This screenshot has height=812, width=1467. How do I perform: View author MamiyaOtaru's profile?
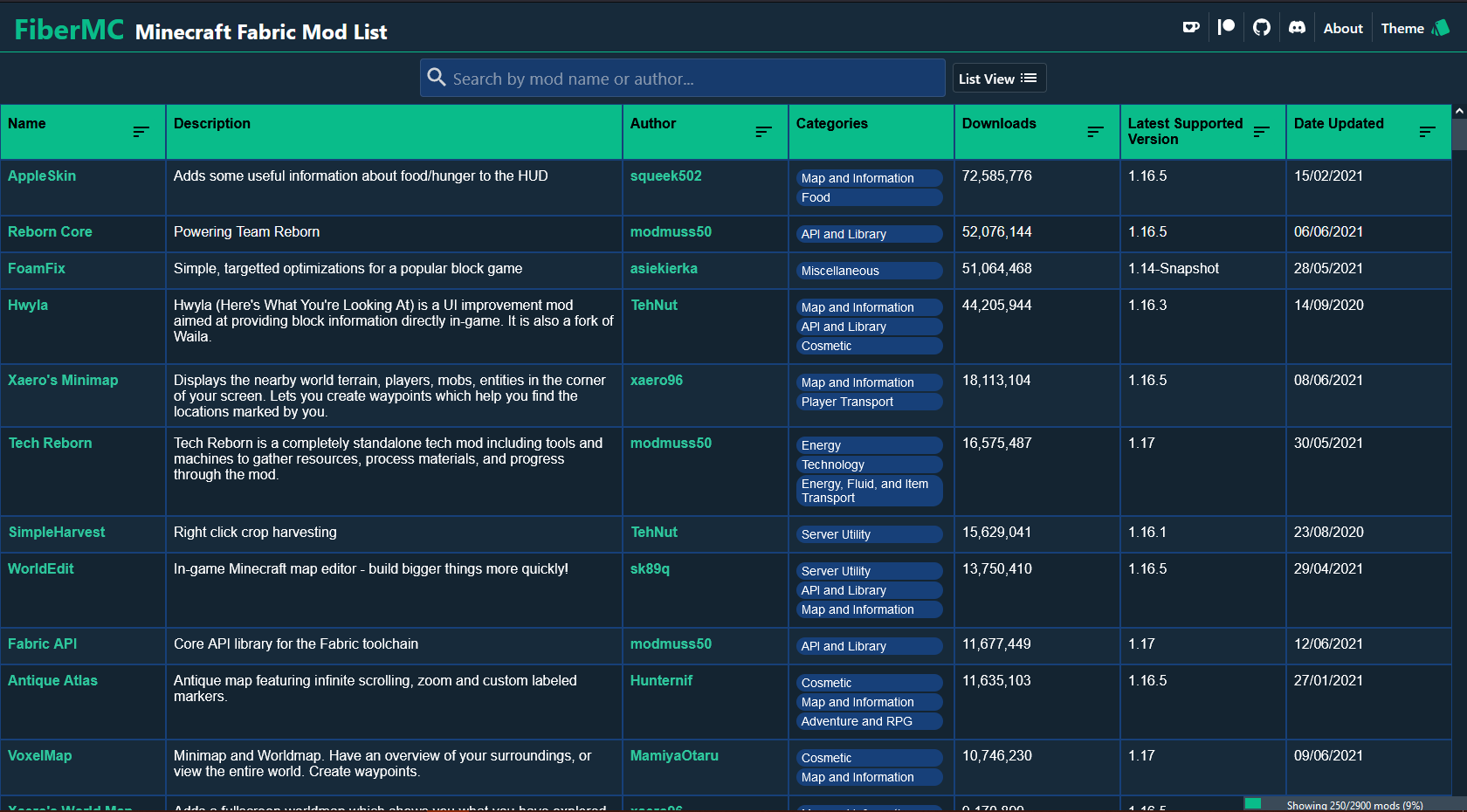pyautogui.click(x=674, y=755)
